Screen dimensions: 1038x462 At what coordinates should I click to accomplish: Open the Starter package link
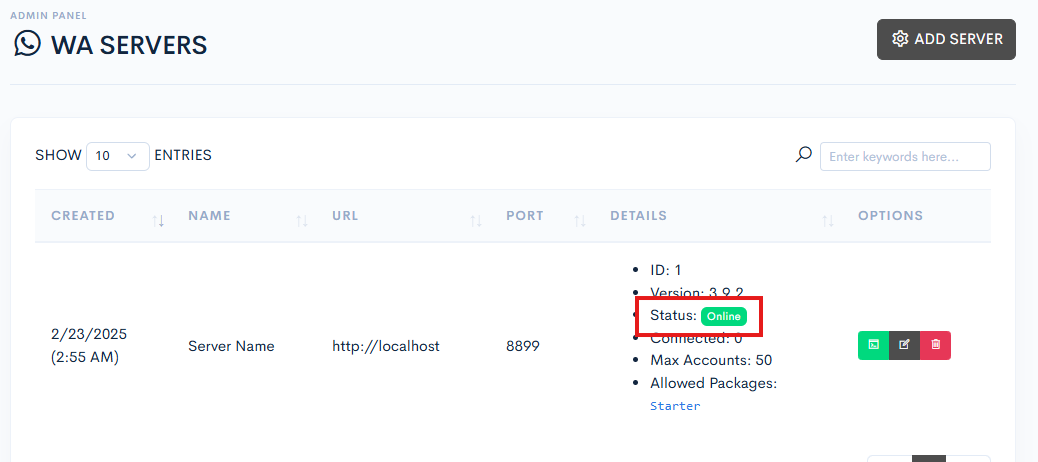click(675, 406)
